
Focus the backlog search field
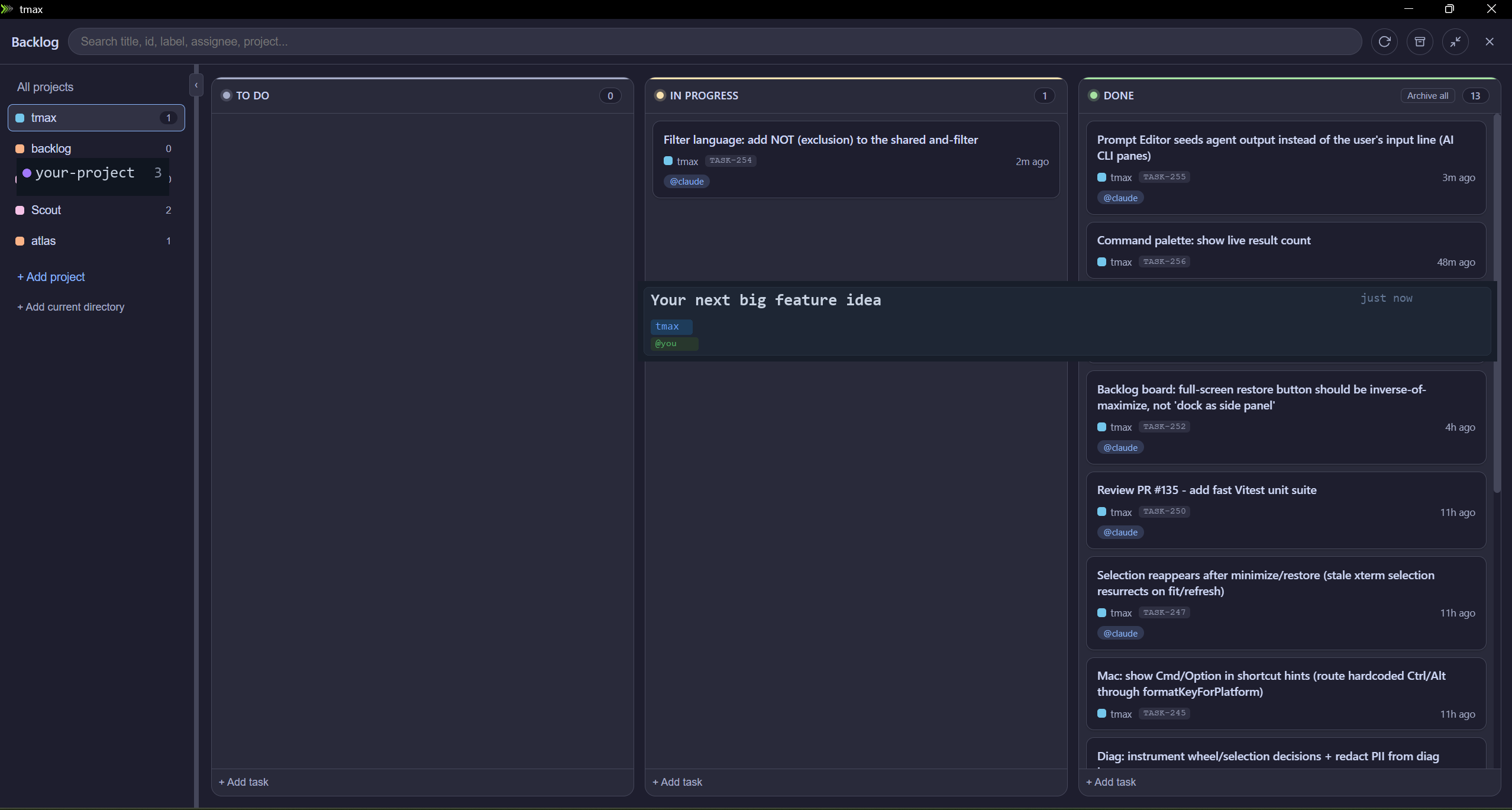[715, 41]
